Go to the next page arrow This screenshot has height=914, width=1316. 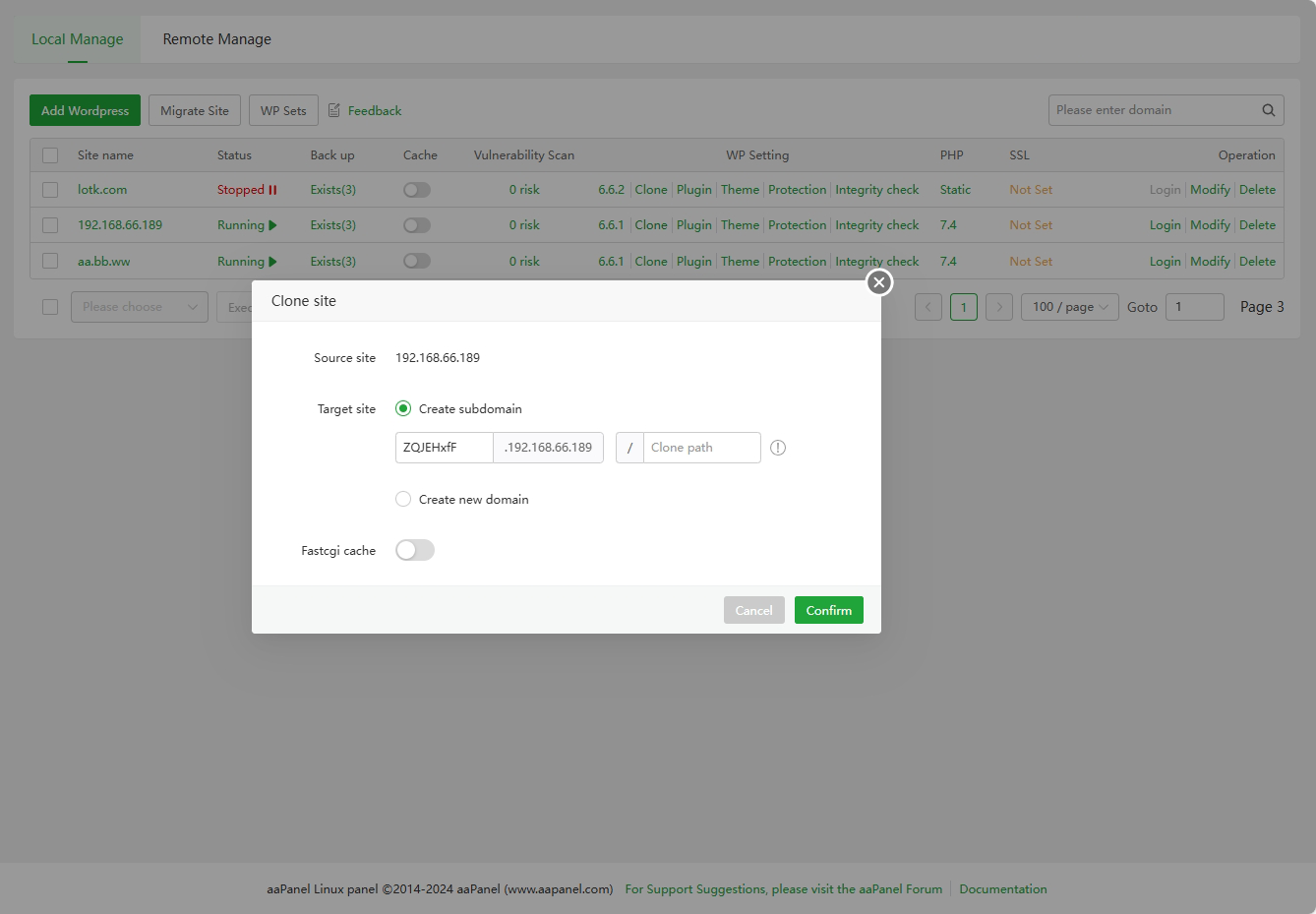click(998, 307)
